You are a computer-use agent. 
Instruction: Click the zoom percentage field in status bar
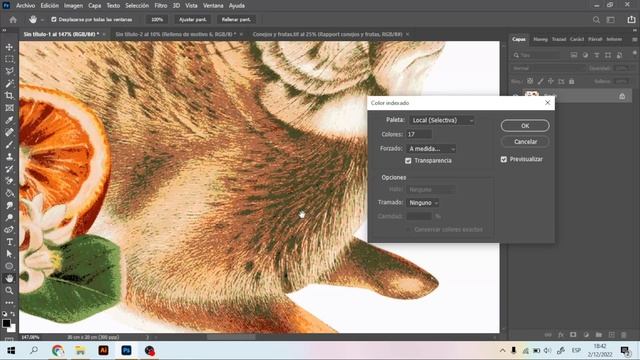coord(31,338)
